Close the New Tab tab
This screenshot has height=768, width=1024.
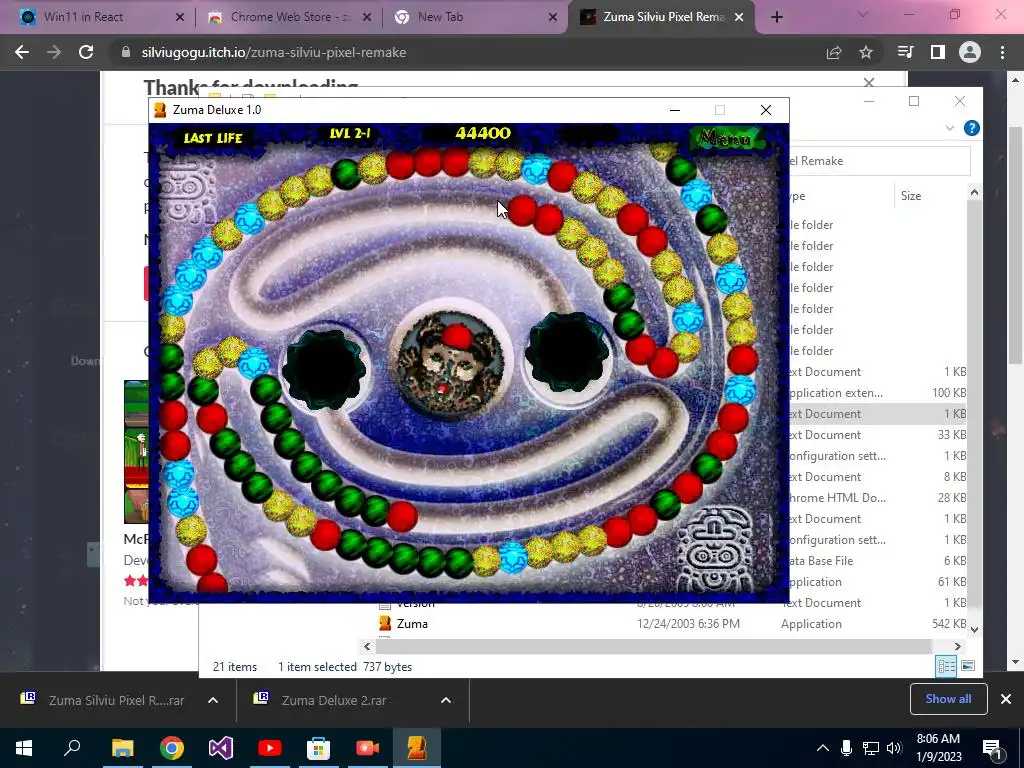pos(553,17)
